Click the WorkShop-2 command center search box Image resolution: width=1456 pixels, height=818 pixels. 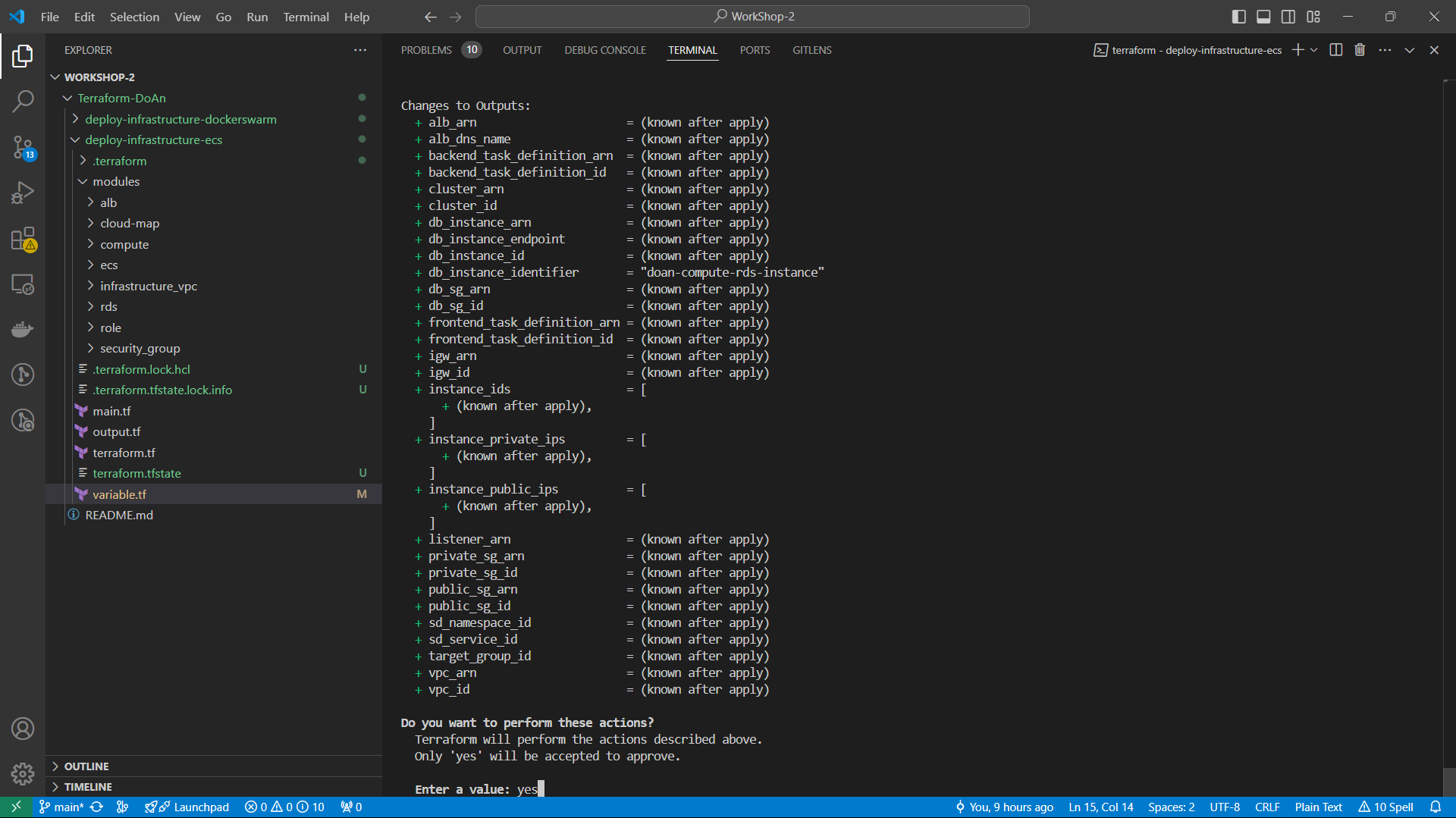[752, 17]
